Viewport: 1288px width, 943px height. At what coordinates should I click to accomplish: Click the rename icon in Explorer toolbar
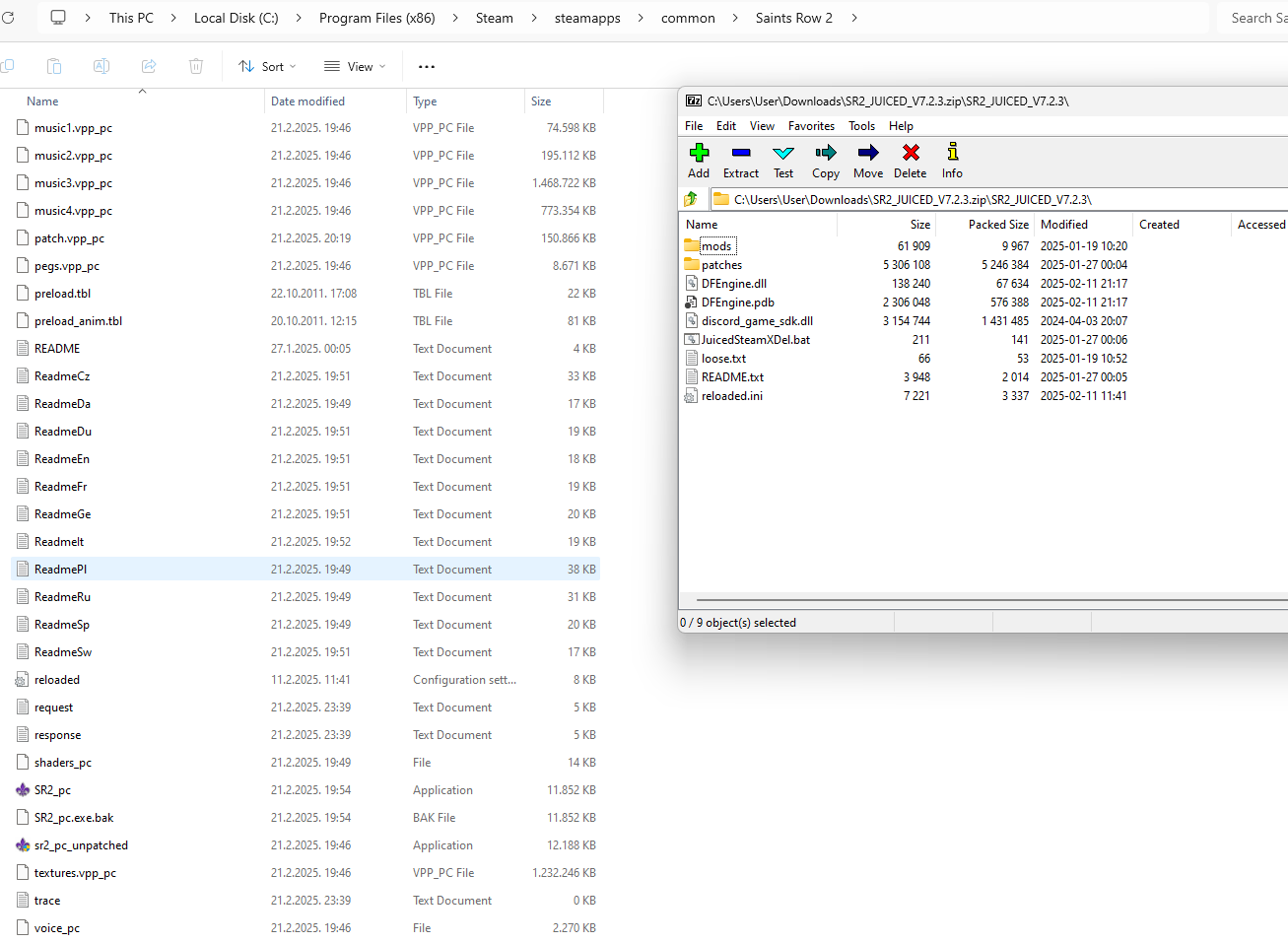tap(102, 66)
